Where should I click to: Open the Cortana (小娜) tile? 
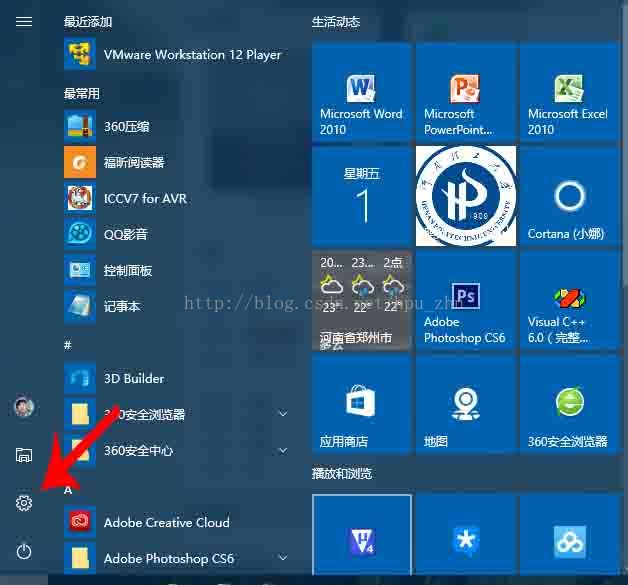click(570, 196)
